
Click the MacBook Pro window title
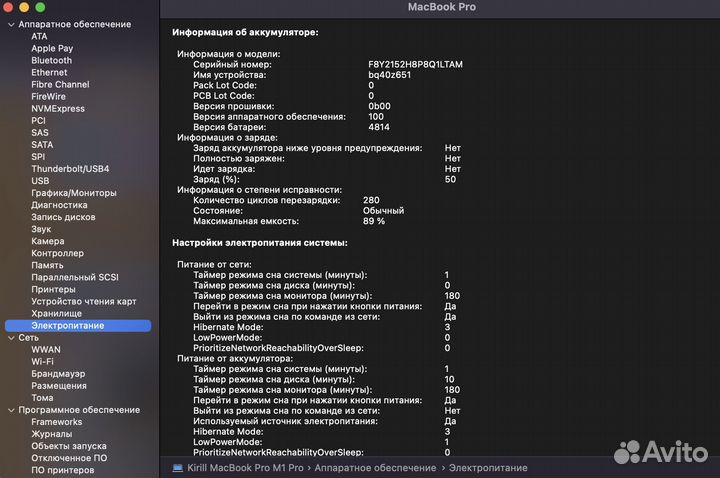(442, 7)
